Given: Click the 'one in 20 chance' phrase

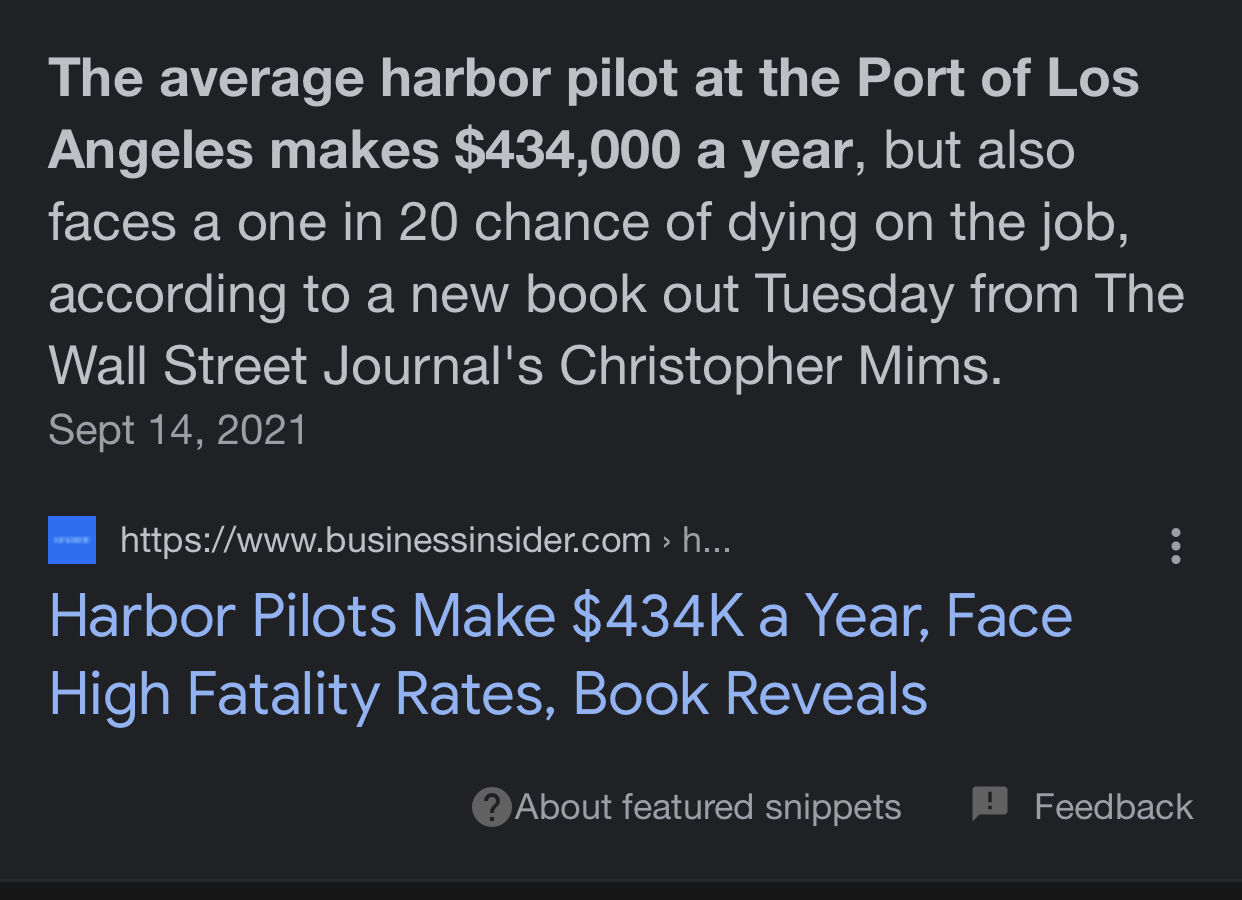Looking at the screenshot, I should click(444, 223).
